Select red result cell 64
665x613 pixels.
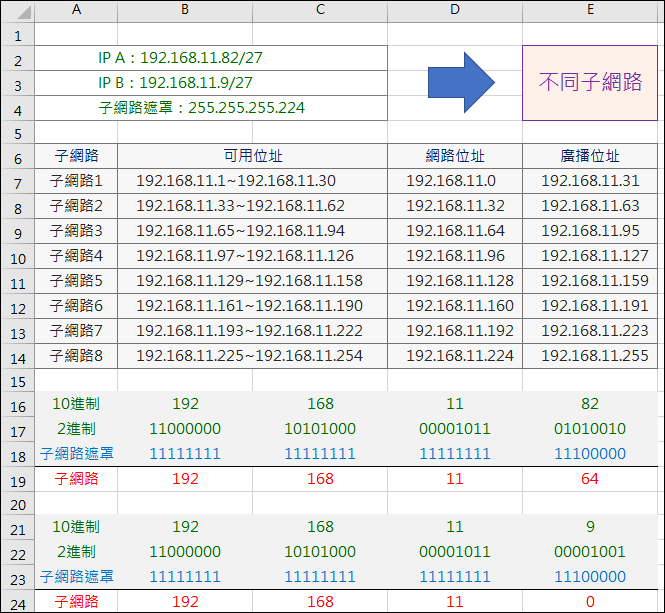point(590,479)
